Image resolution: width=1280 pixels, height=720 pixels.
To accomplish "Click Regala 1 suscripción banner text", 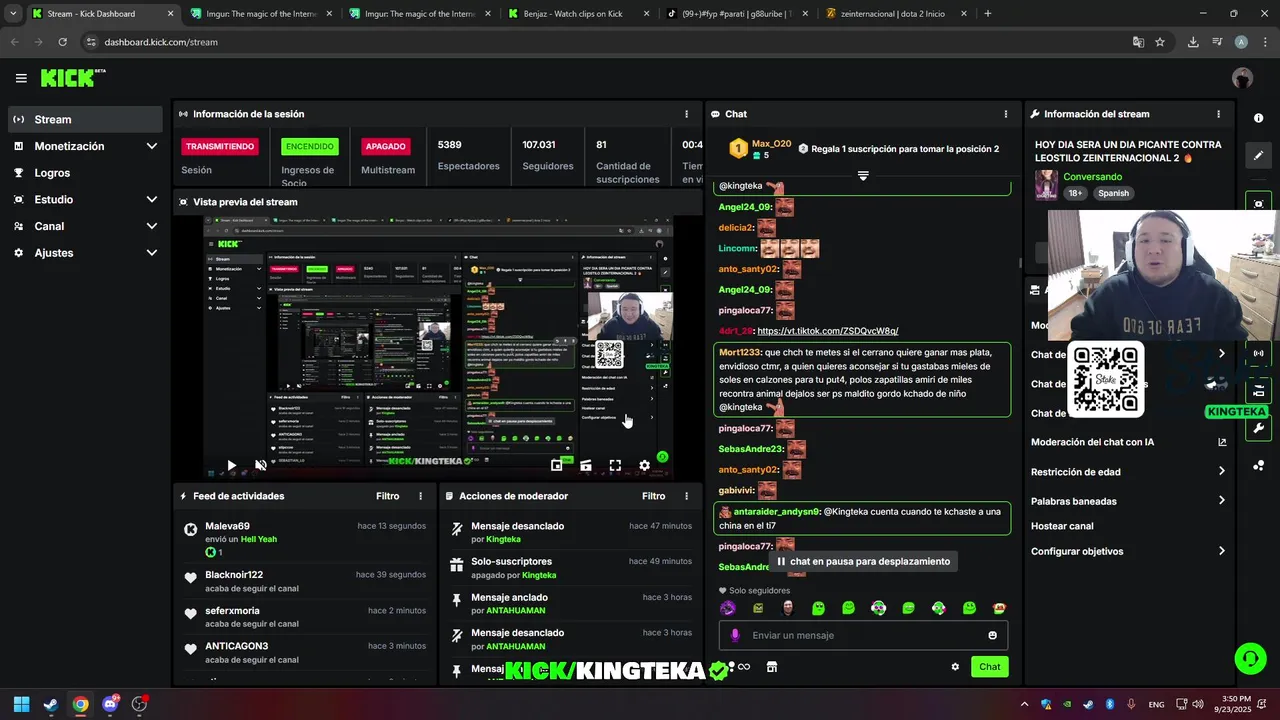I will pos(904,149).
